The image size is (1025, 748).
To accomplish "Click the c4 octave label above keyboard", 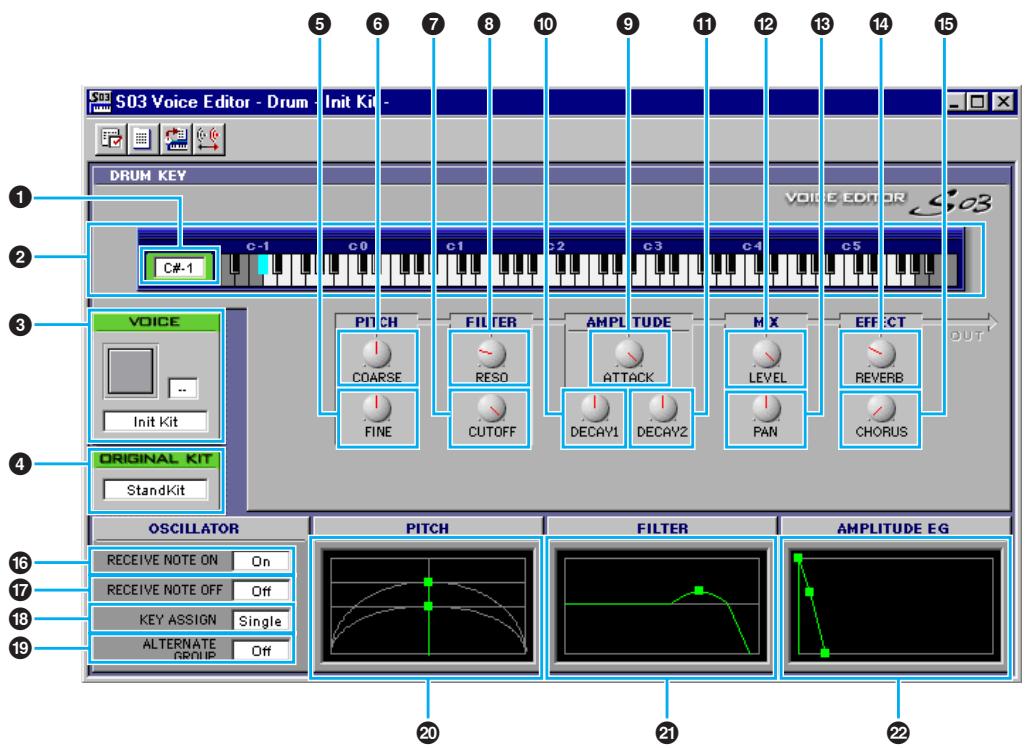I will 752,246.
